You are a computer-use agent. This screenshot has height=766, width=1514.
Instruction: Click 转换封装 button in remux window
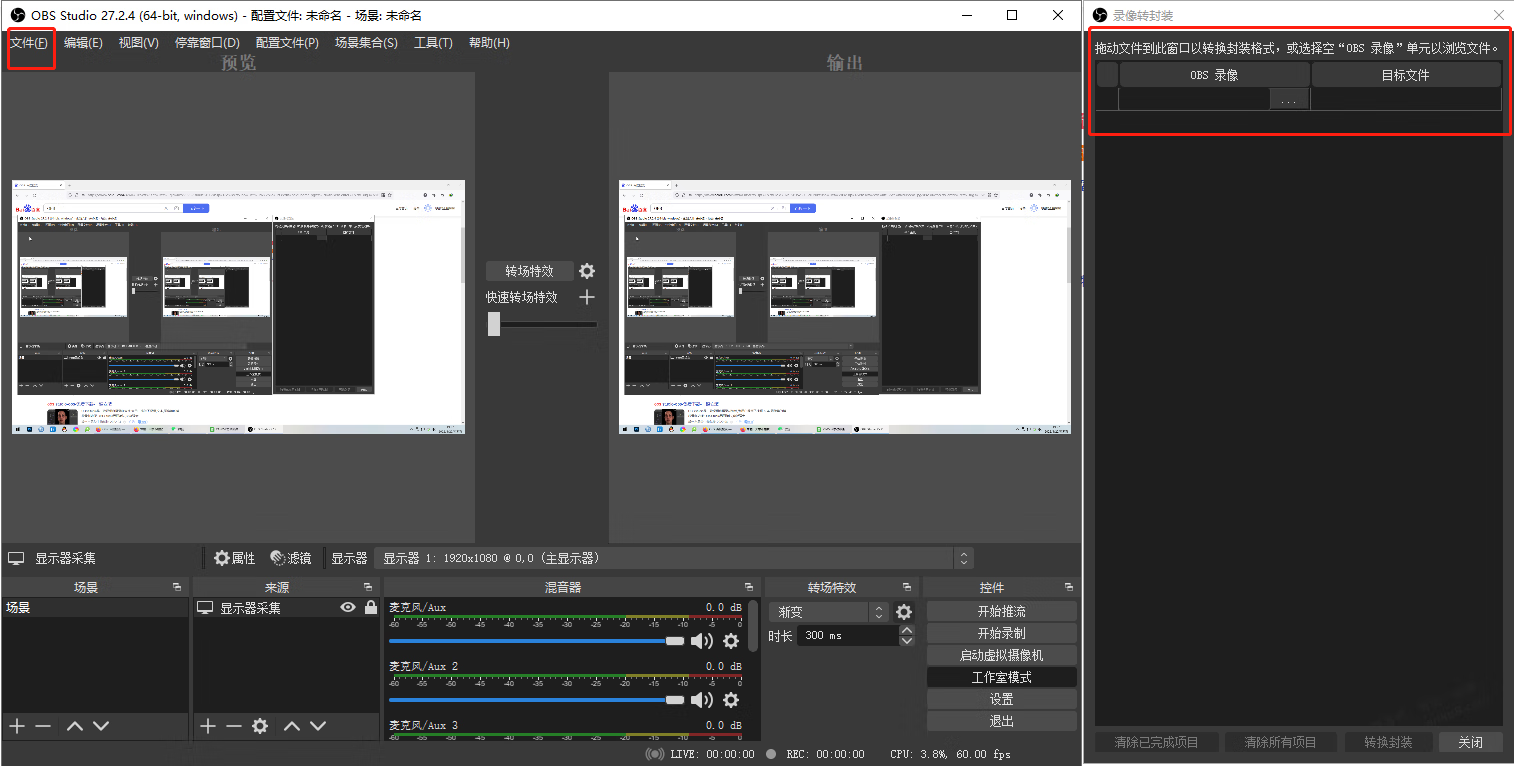tap(1387, 742)
